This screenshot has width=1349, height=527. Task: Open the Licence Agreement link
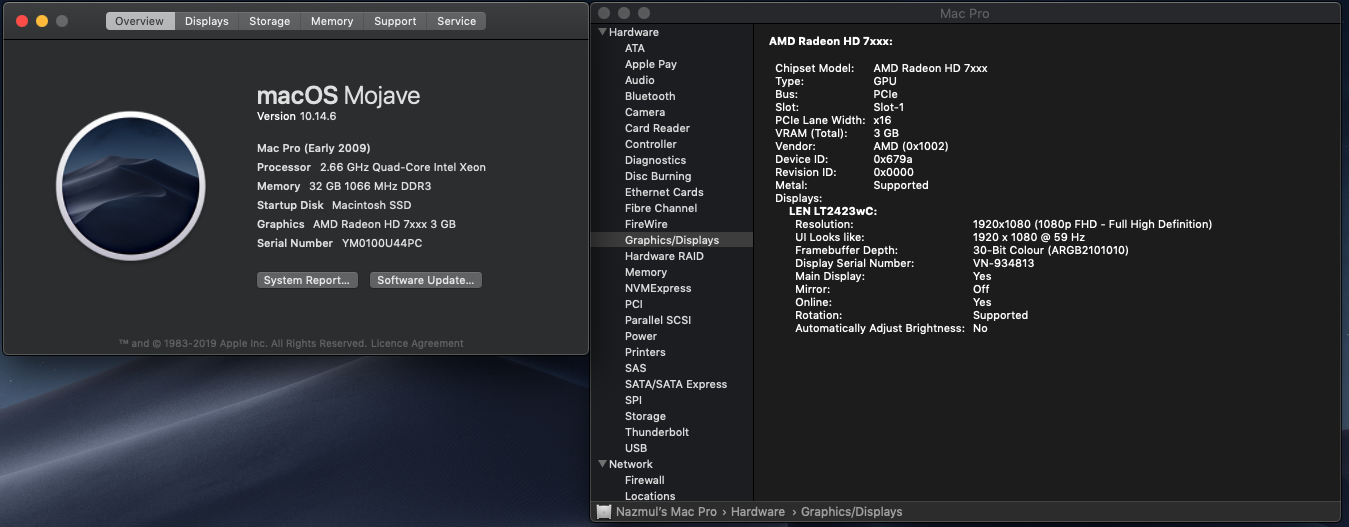point(417,343)
